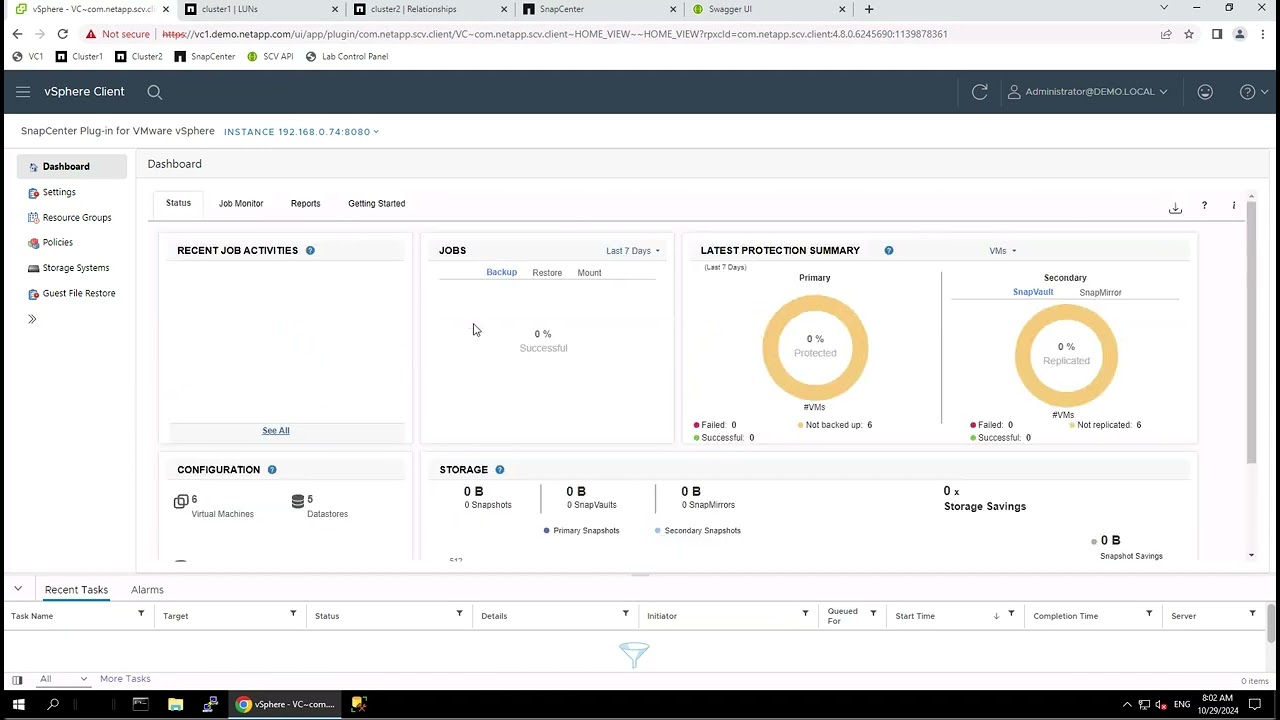Select the Backup jobs tab
Screen dimensions: 1280x720
coord(501,272)
